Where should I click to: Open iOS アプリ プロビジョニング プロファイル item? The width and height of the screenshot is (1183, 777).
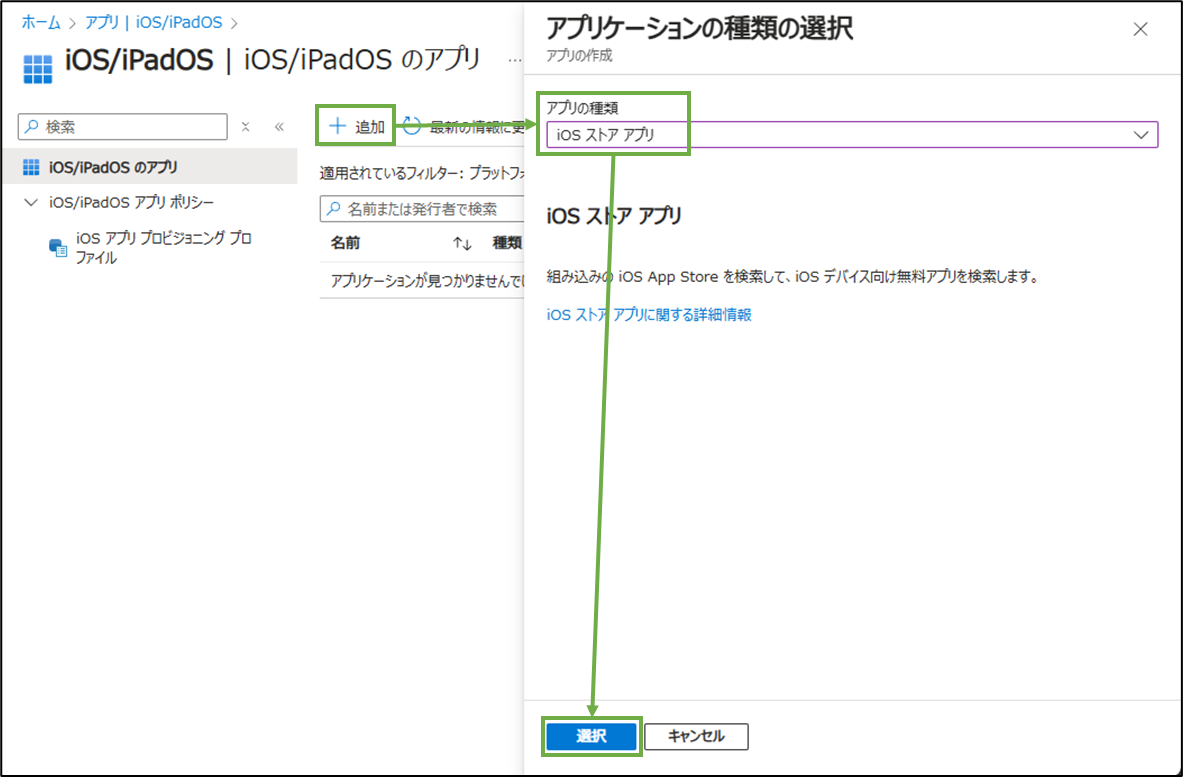coord(163,247)
